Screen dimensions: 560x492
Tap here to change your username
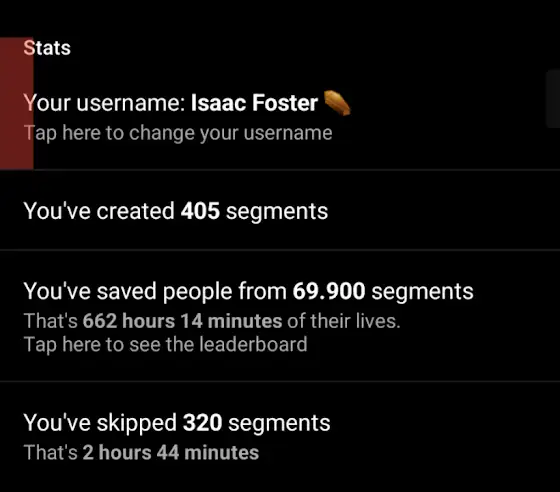(x=178, y=133)
